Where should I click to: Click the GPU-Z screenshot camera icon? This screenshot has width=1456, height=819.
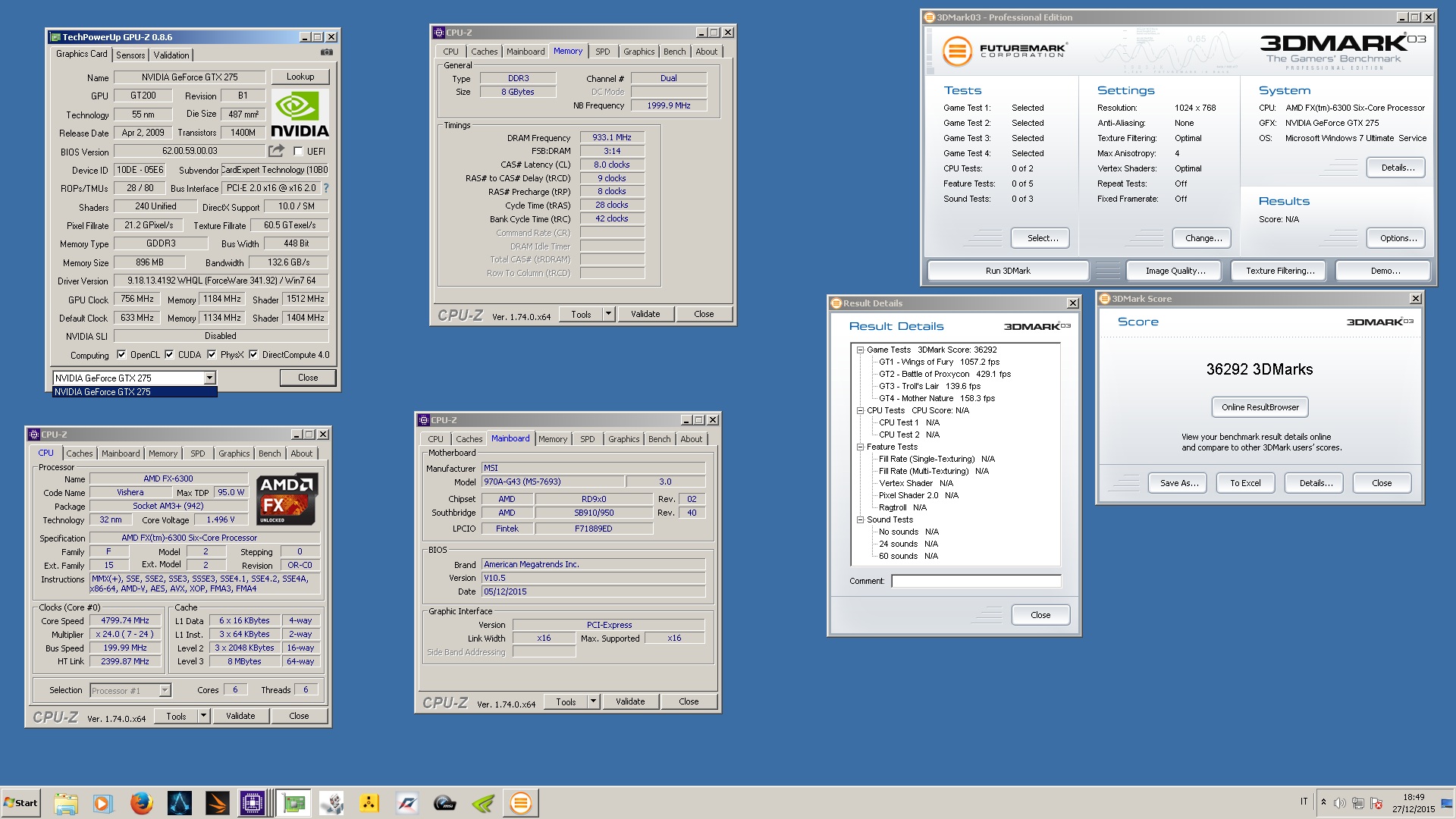coord(326,52)
